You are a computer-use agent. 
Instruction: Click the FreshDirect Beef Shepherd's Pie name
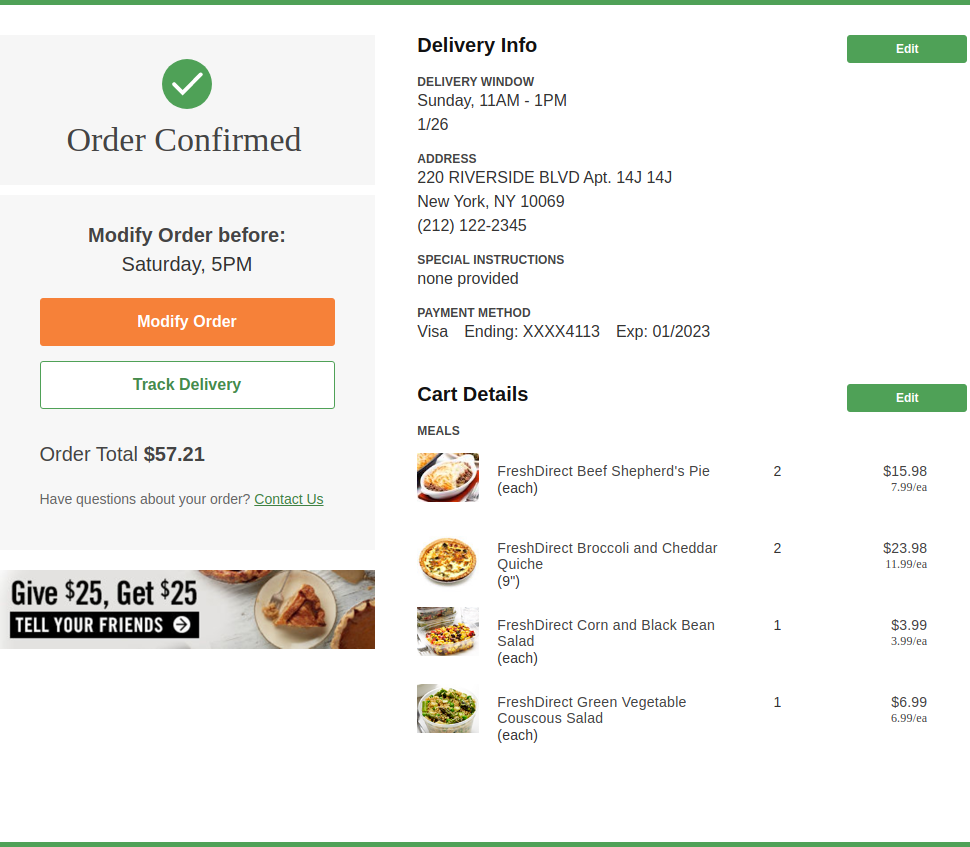(603, 471)
